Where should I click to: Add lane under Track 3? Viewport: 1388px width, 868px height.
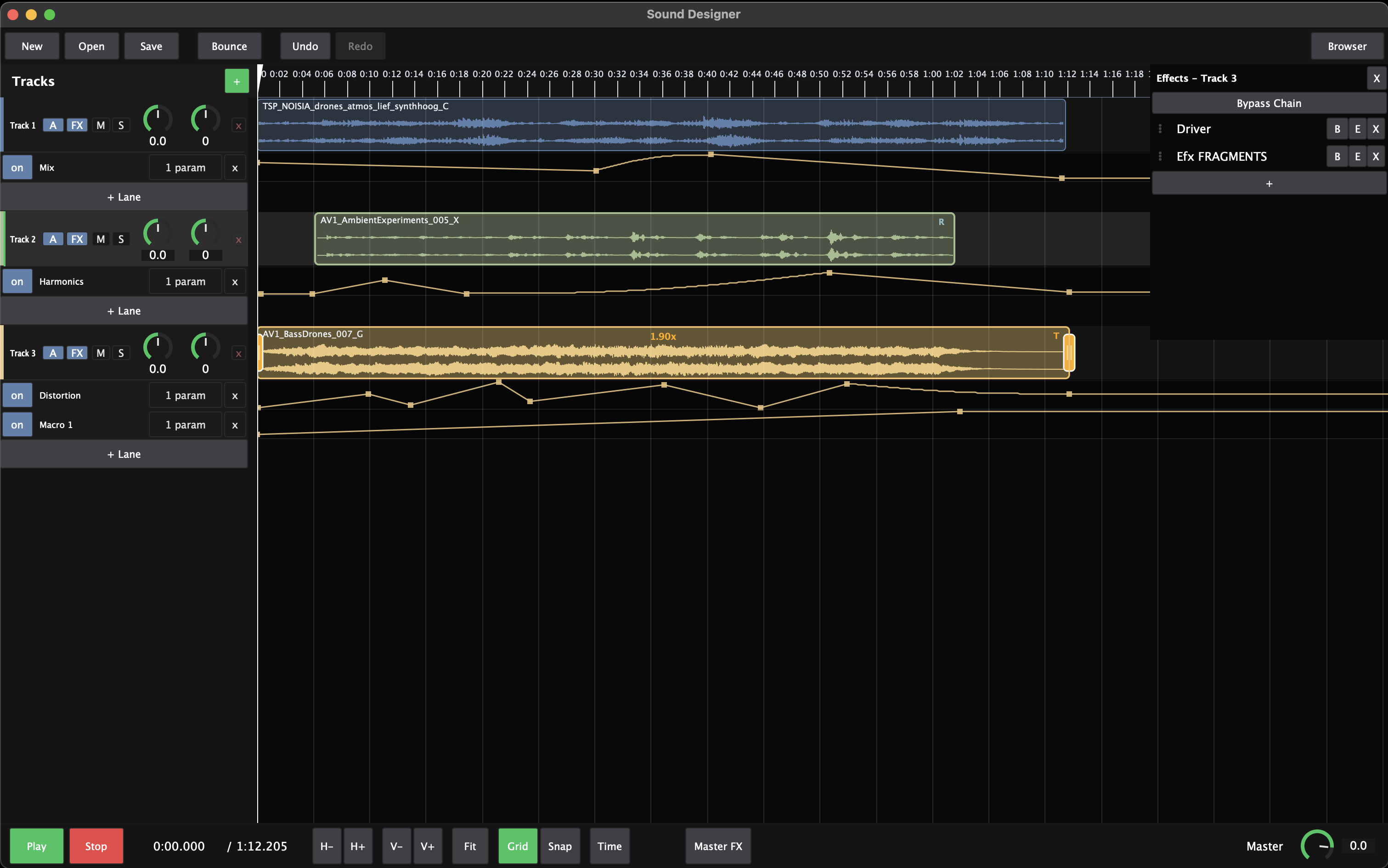[x=124, y=454]
